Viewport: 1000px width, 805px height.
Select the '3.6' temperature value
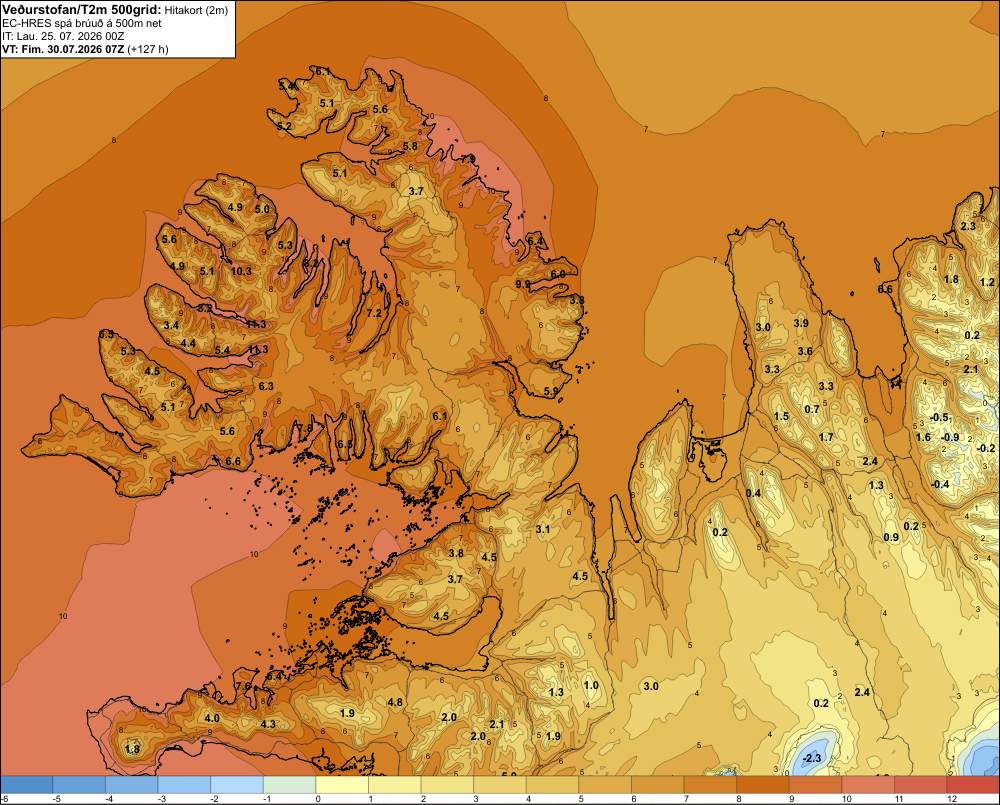click(x=805, y=351)
